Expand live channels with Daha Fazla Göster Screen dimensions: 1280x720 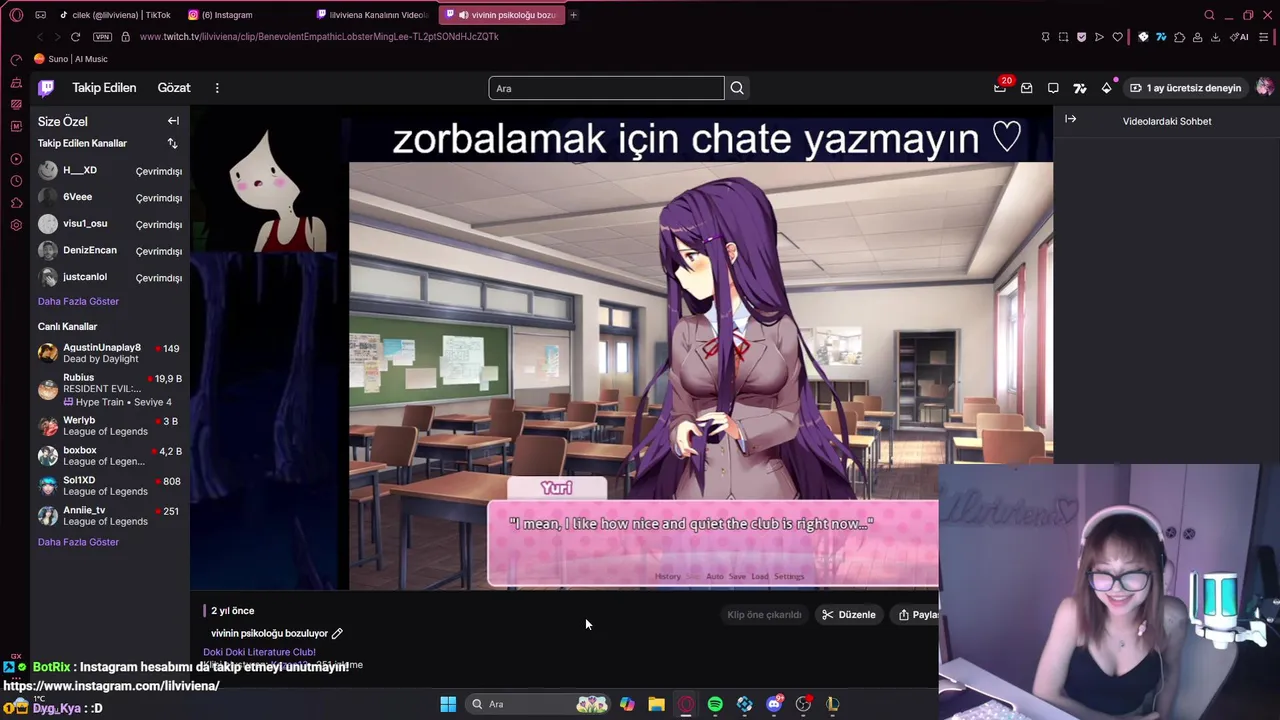click(x=78, y=542)
